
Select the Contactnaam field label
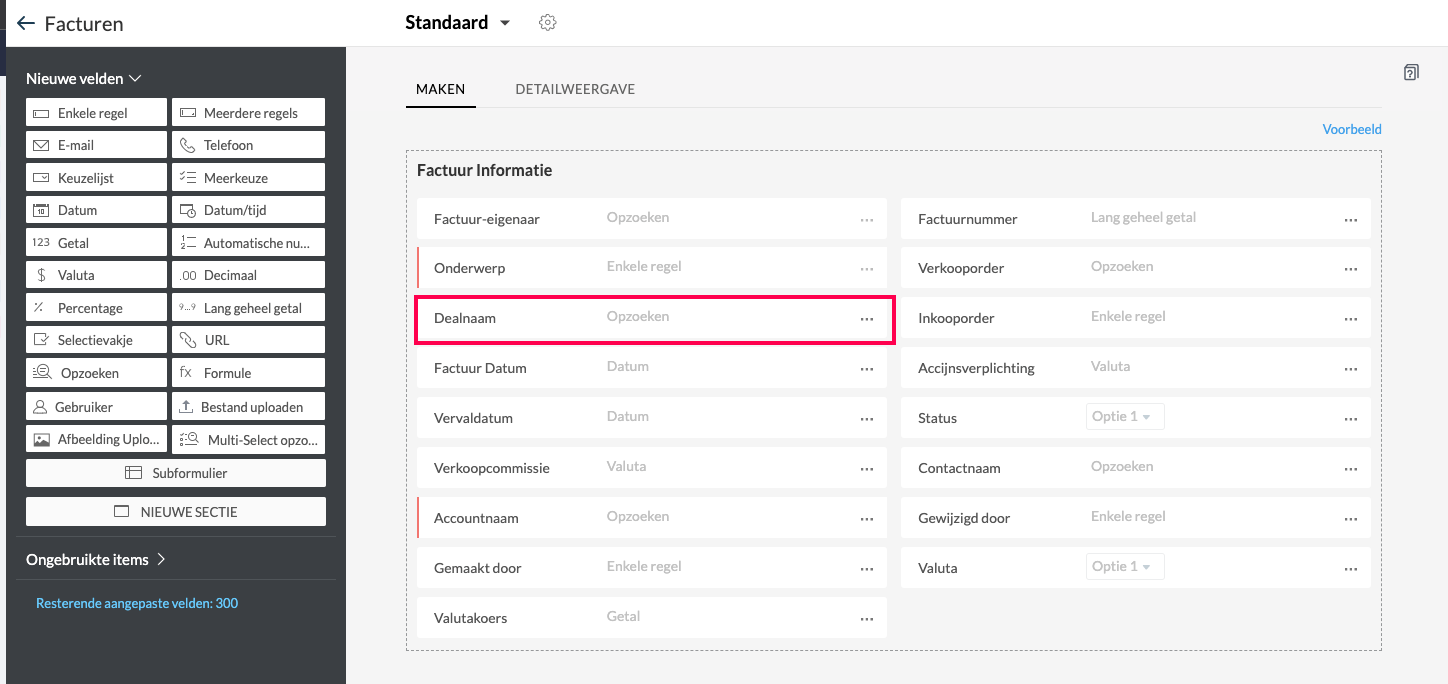tap(959, 468)
